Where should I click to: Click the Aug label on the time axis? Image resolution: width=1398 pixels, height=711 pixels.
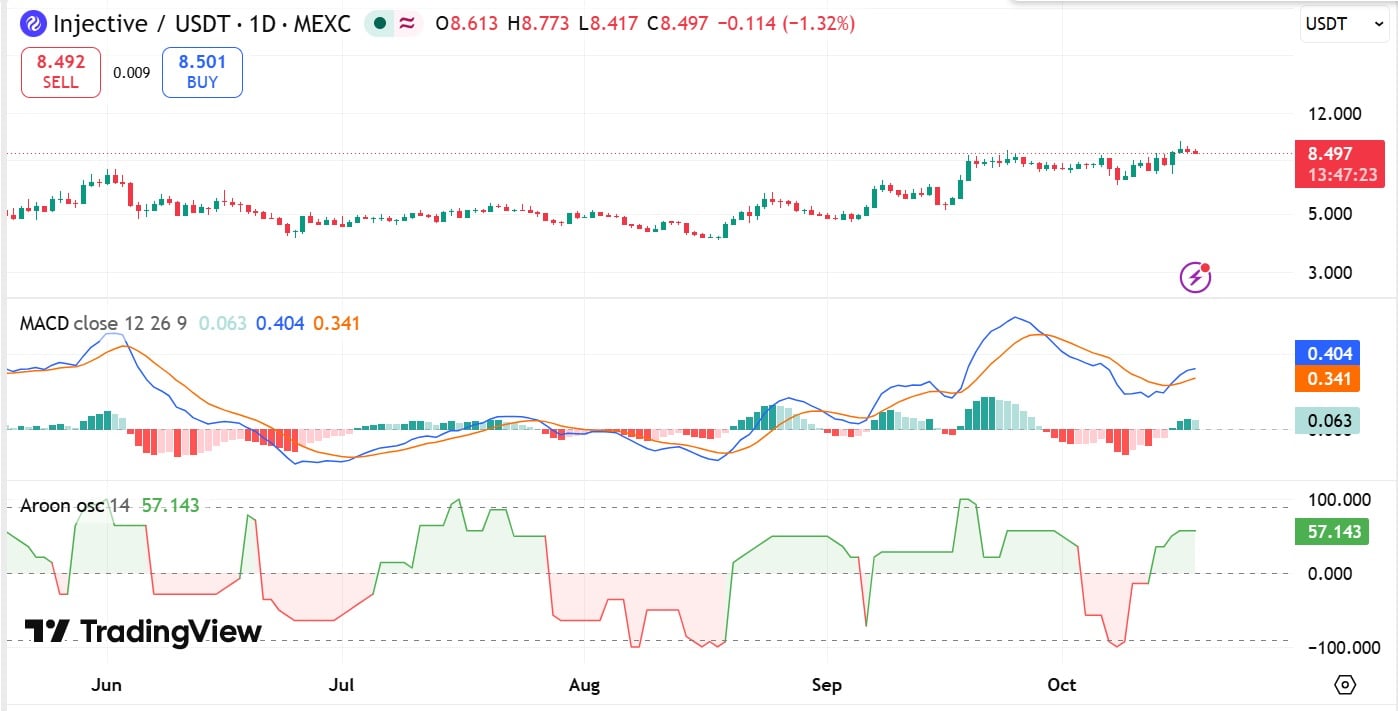point(584,685)
